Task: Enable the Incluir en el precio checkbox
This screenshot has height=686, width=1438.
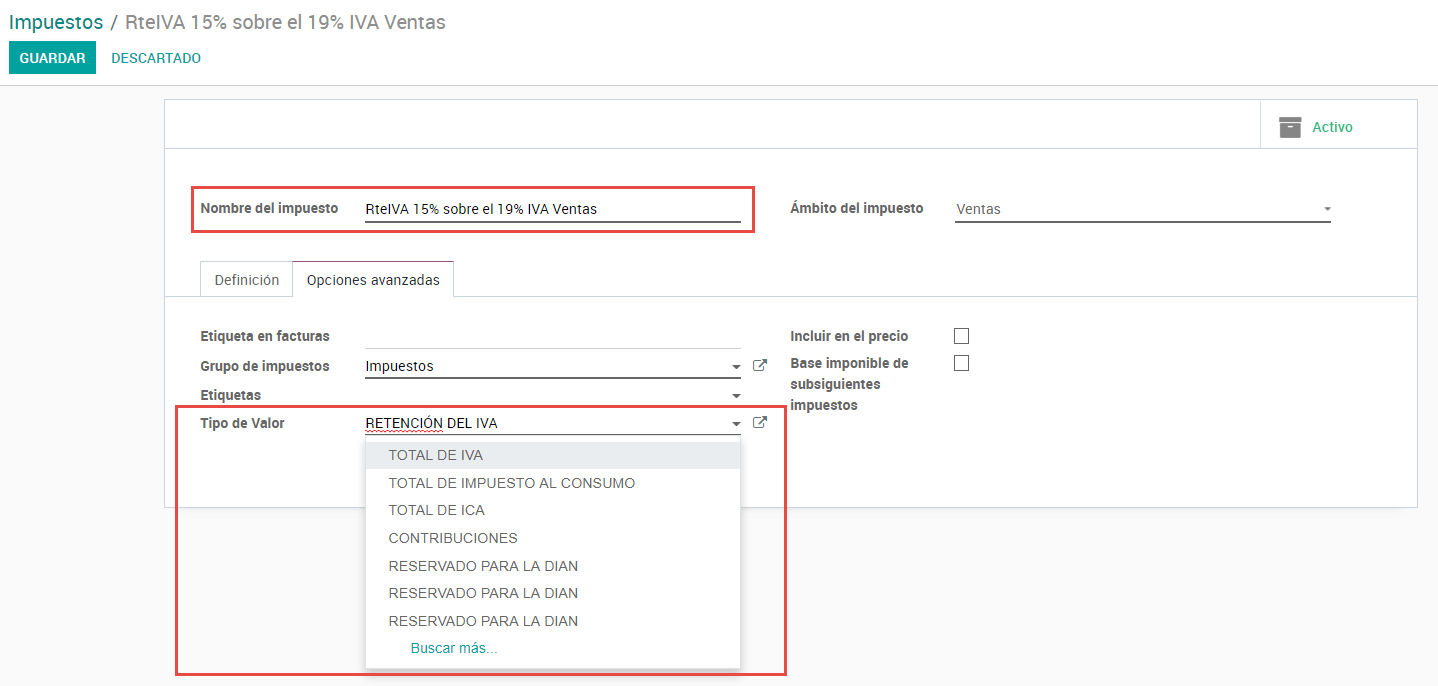Action: [x=961, y=336]
